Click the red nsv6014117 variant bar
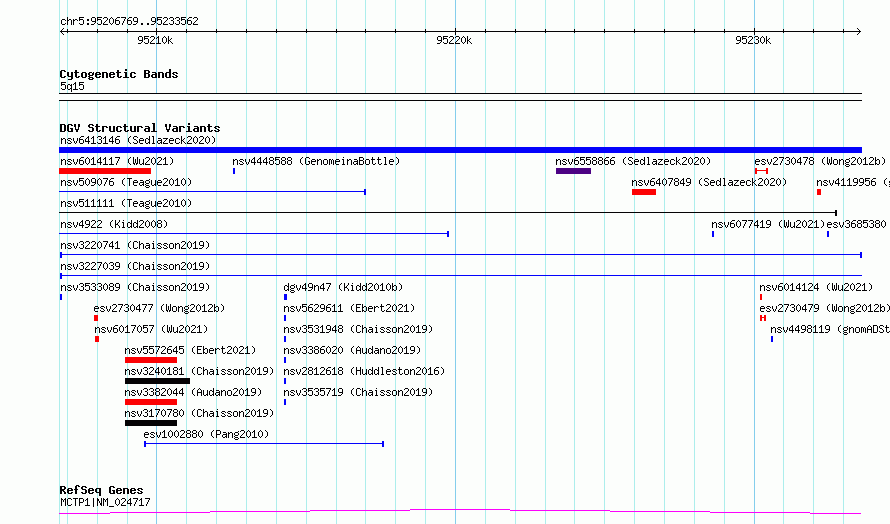890x524 pixels. pos(105,171)
